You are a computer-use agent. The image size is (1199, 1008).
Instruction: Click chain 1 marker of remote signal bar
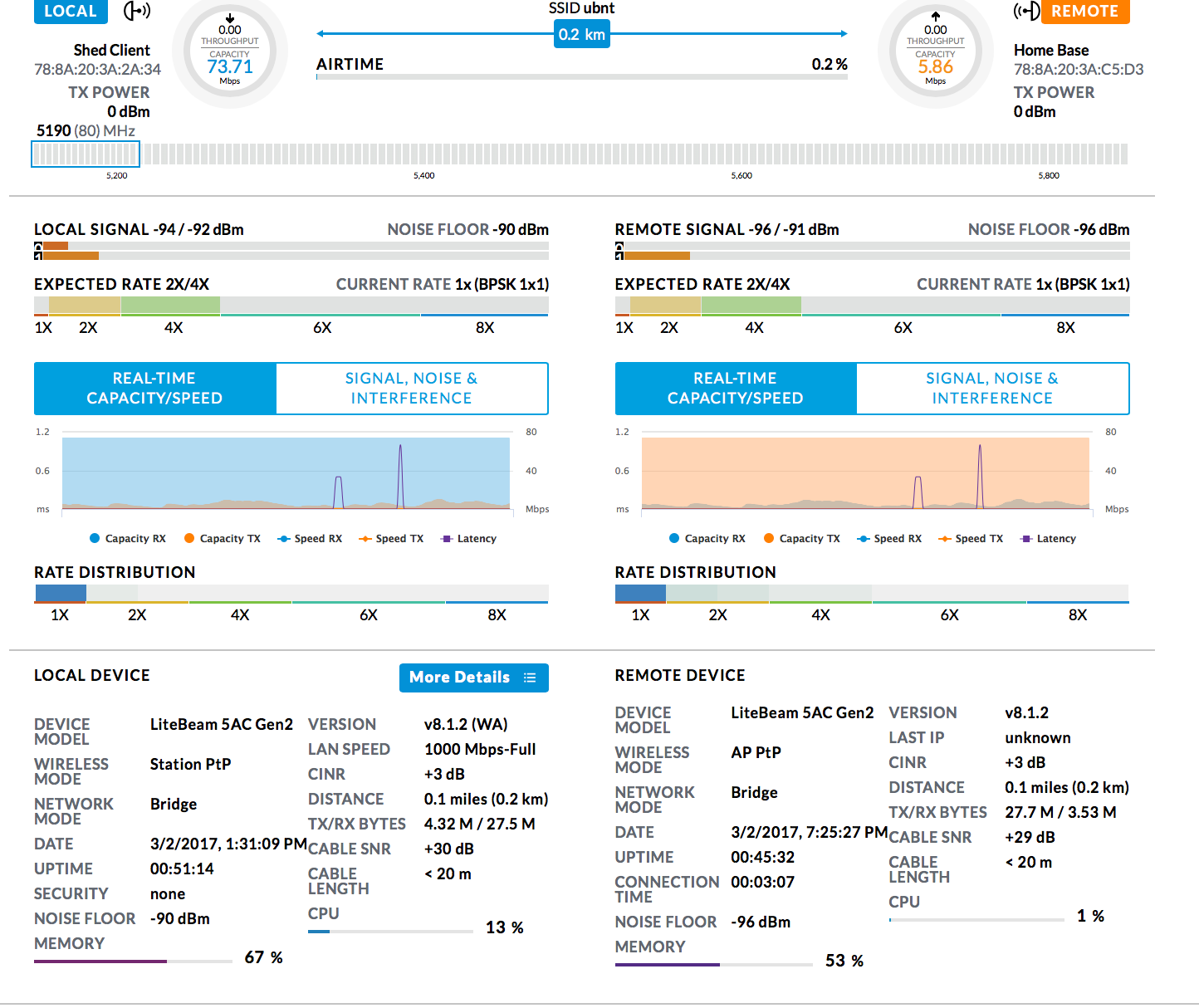[x=619, y=255]
